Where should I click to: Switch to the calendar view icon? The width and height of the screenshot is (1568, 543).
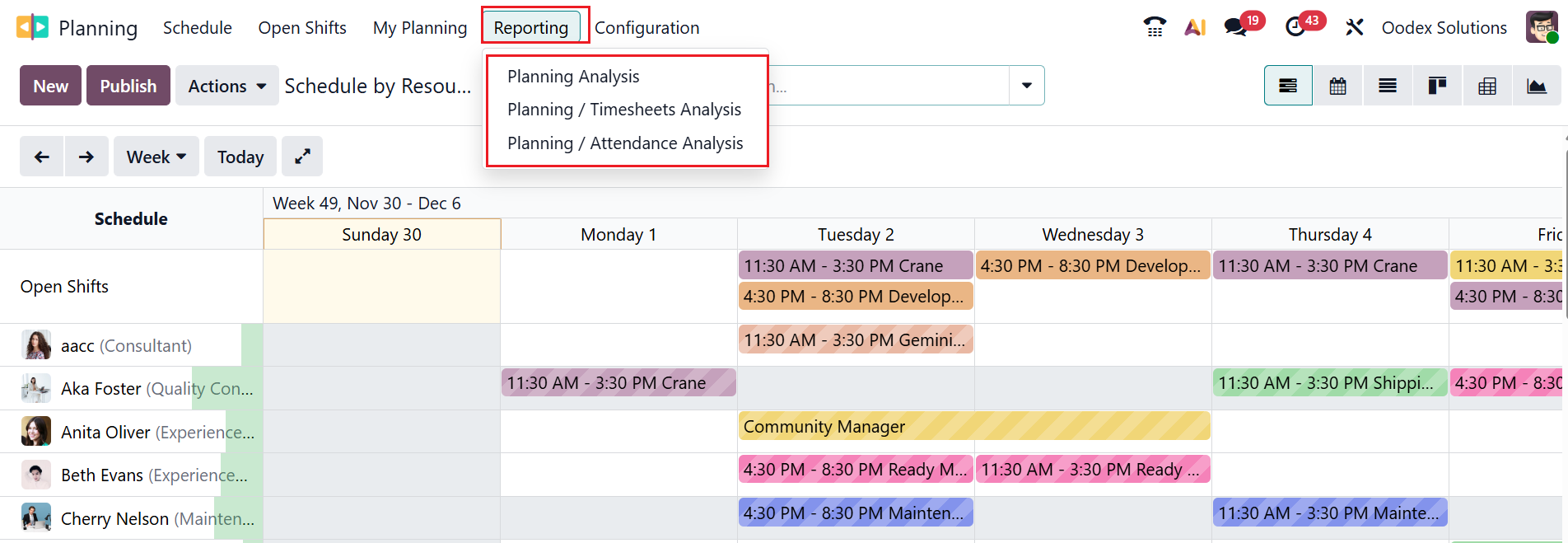click(1337, 86)
